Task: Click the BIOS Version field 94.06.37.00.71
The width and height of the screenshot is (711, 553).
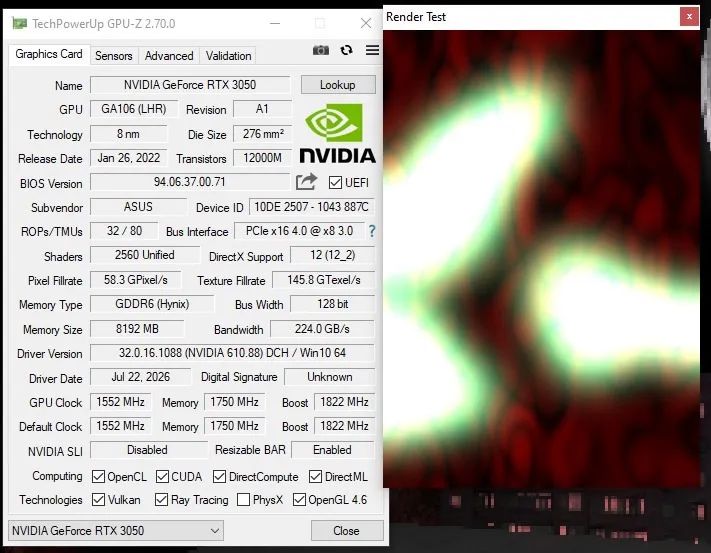Action: point(190,182)
